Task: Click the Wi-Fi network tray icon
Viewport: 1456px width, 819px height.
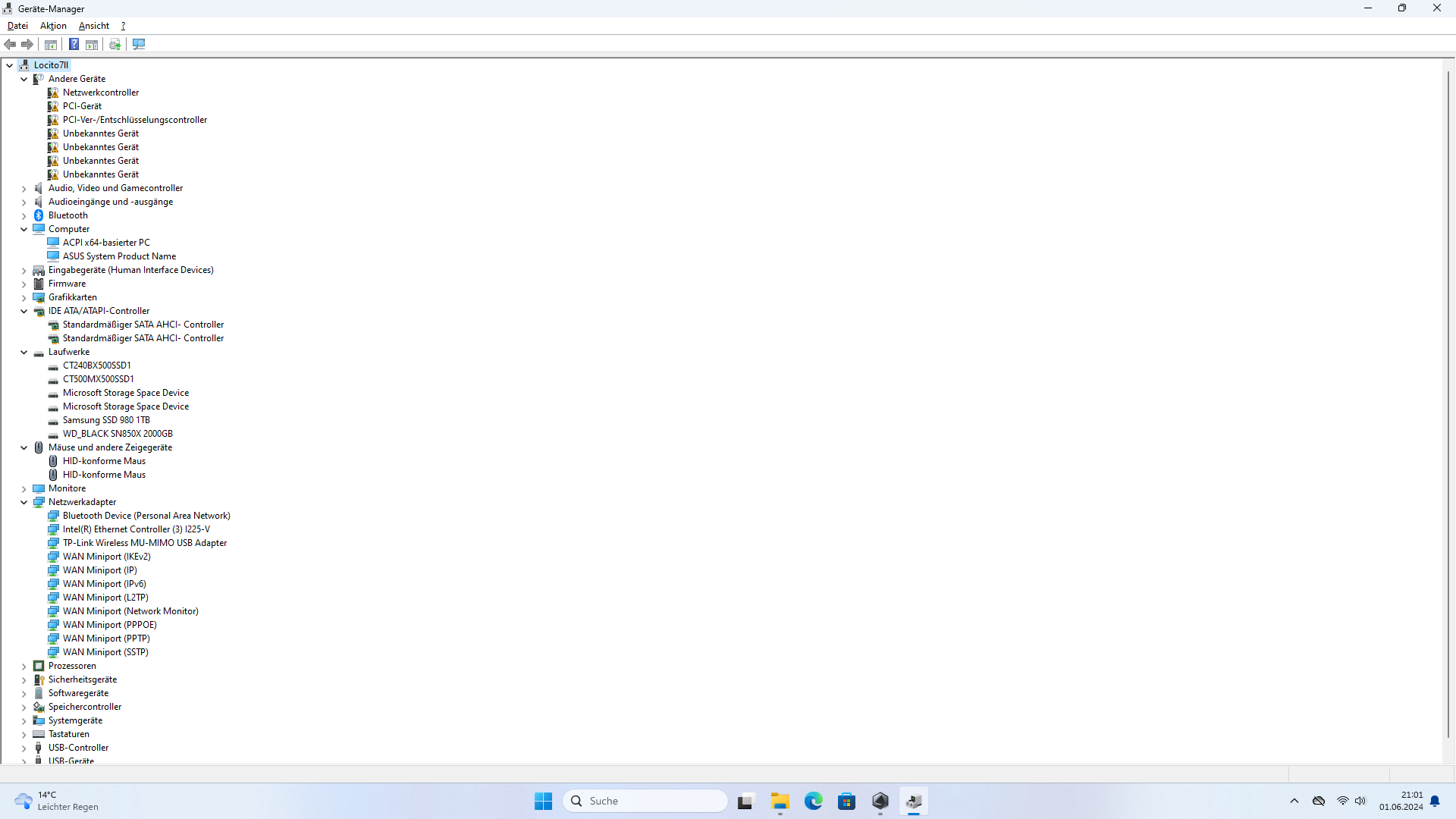Action: (1342, 801)
